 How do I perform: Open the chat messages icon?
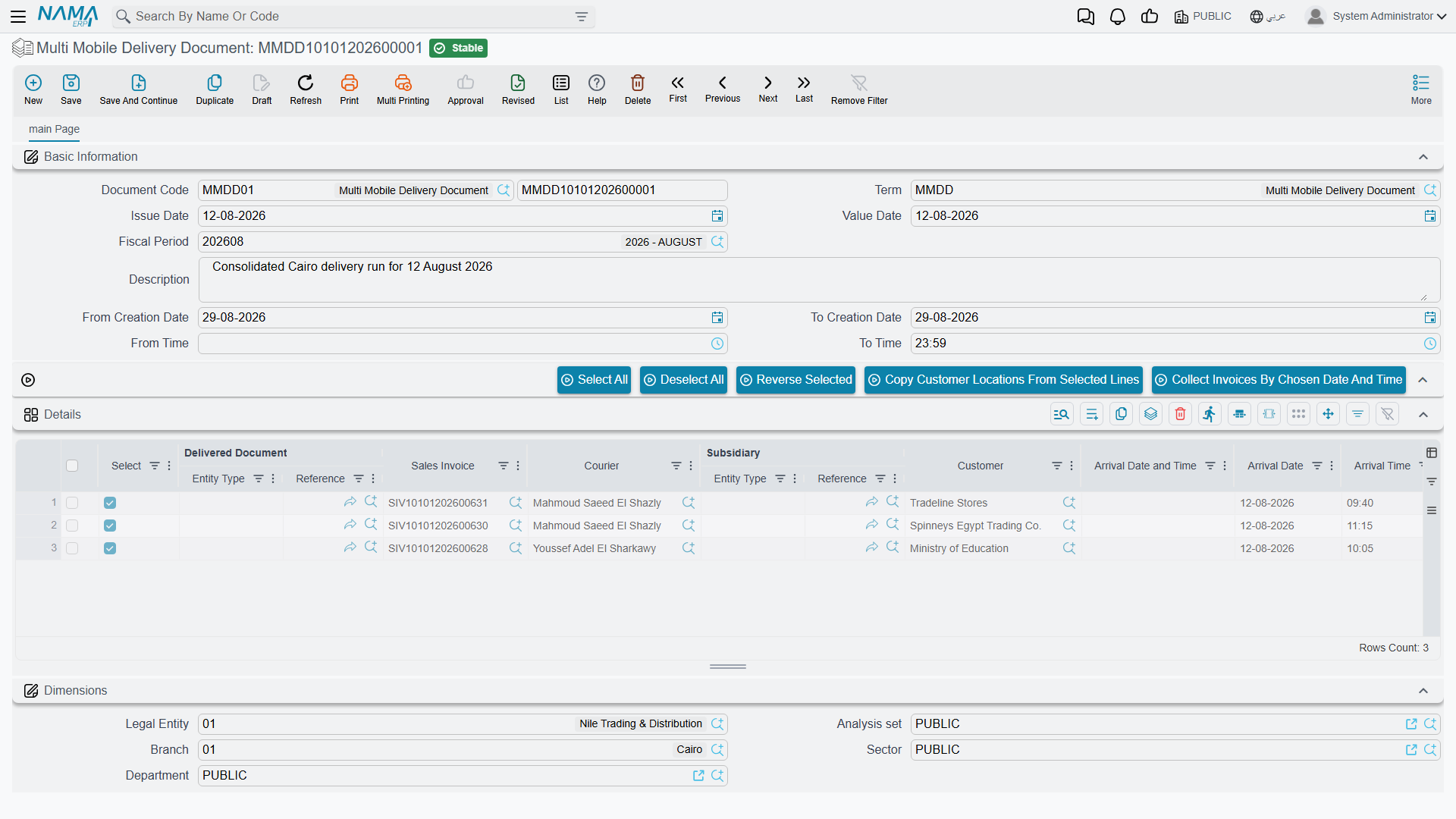[1086, 17]
